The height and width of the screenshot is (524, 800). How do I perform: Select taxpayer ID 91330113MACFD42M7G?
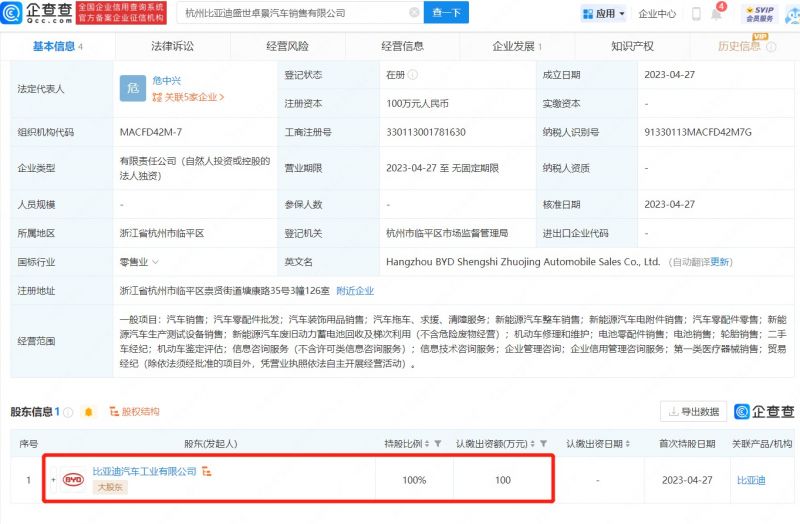point(697,132)
